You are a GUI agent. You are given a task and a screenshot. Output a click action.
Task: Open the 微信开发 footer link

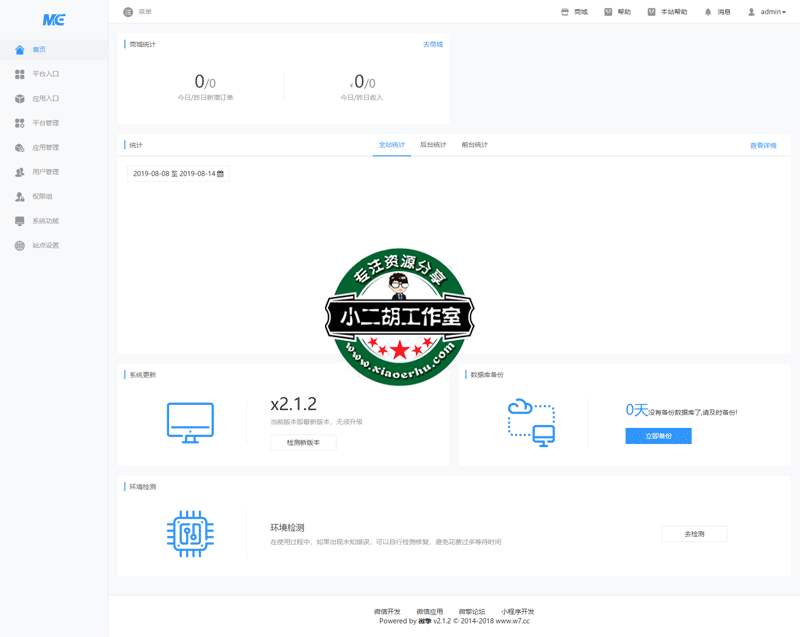tap(387, 611)
